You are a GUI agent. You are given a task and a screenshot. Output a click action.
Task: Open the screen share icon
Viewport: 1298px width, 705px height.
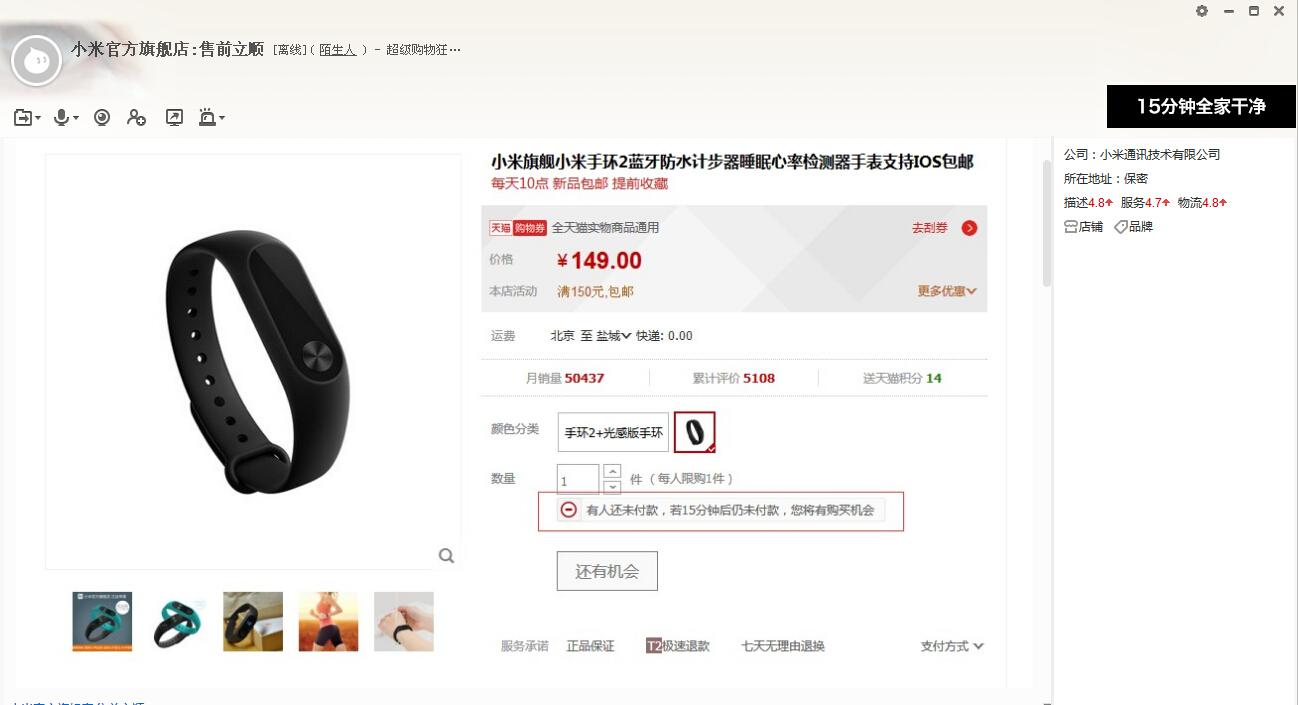tap(174, 118)
